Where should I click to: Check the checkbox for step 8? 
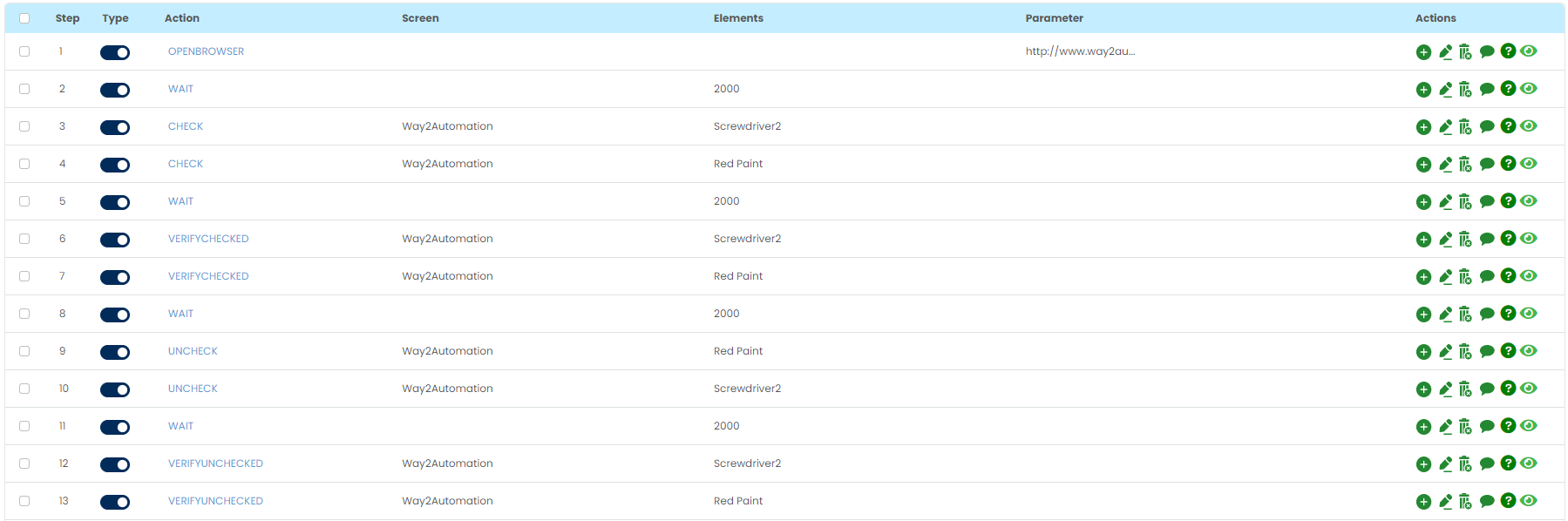click(24, 314)
